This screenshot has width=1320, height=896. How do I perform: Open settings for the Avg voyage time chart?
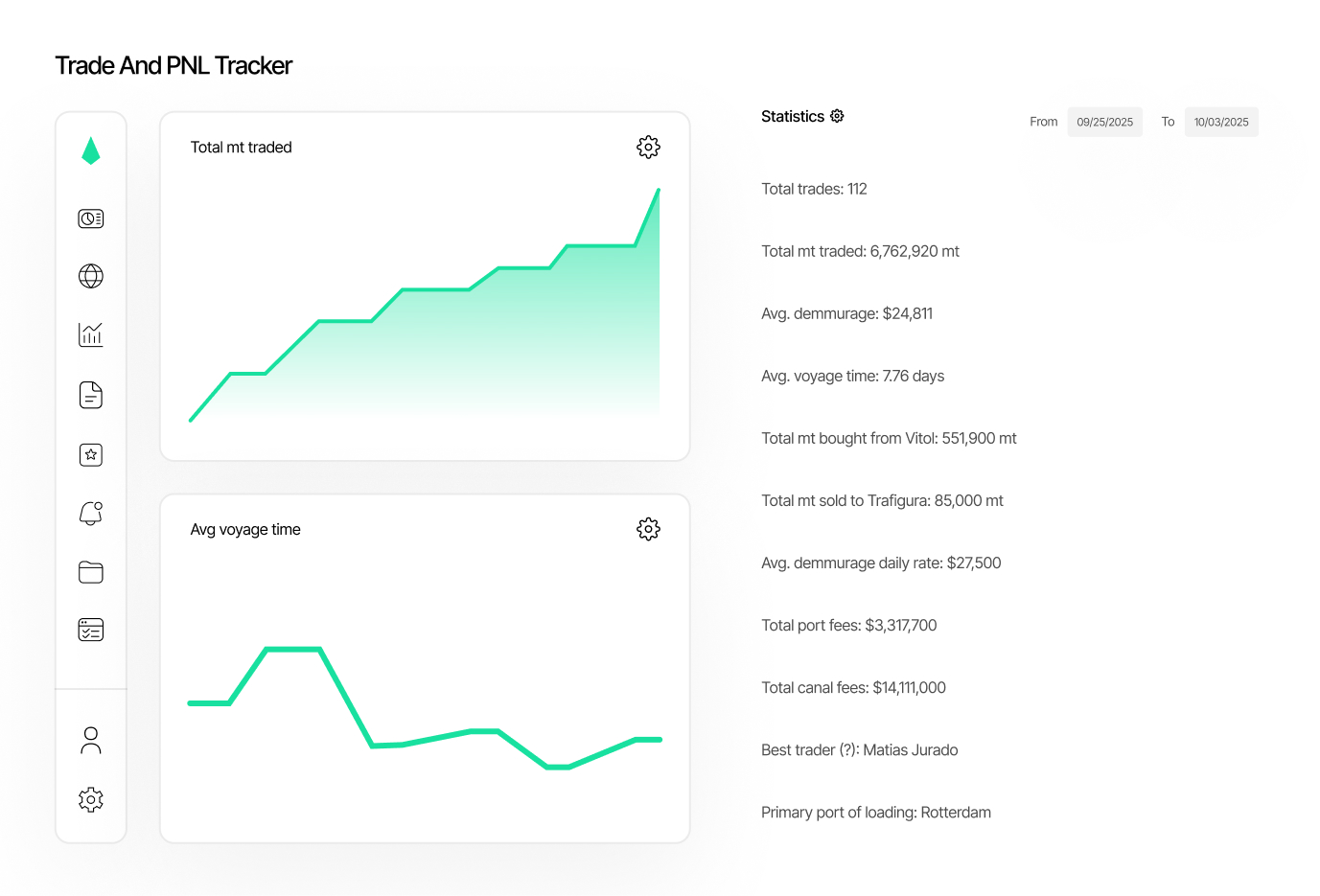point(648,528)
